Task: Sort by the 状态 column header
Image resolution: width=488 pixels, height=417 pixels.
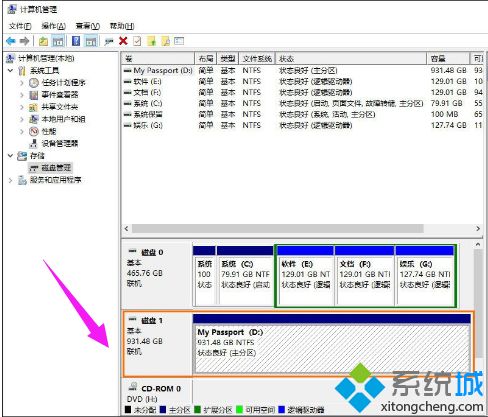Action: point(351,59)
